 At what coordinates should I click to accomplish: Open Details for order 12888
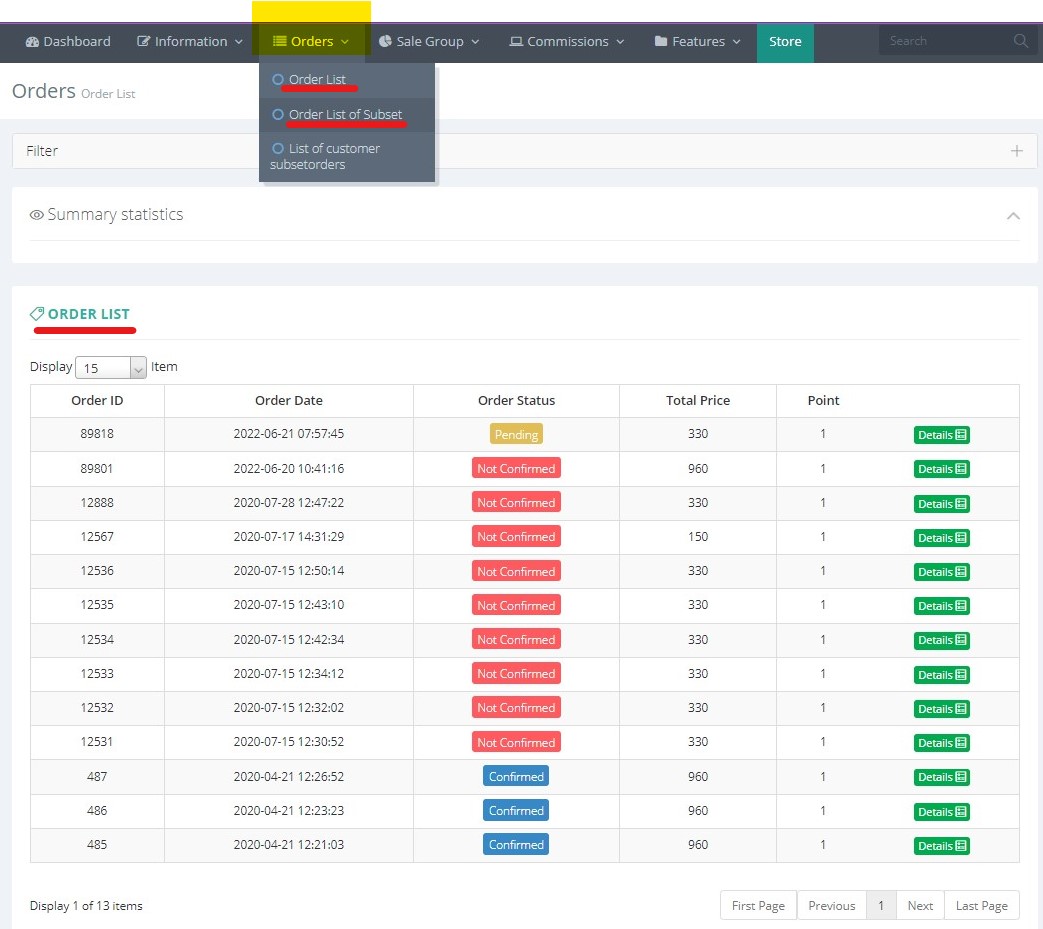click(x=941, y=503)
